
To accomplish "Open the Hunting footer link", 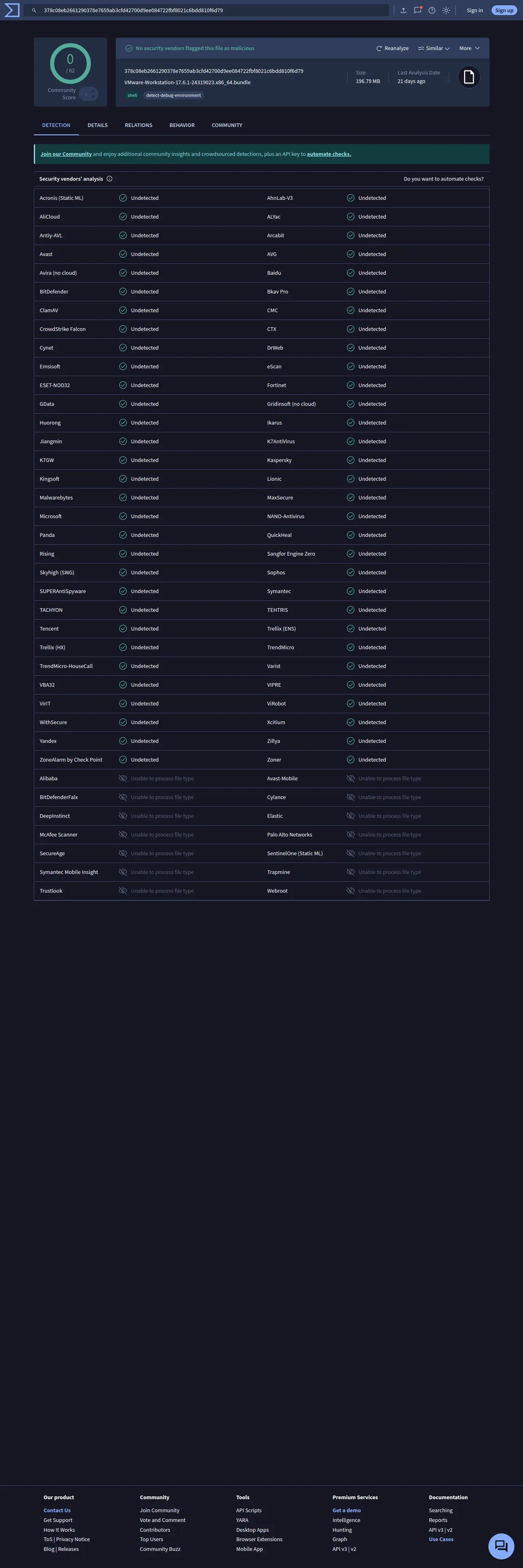I will [x=342, y=1530].
